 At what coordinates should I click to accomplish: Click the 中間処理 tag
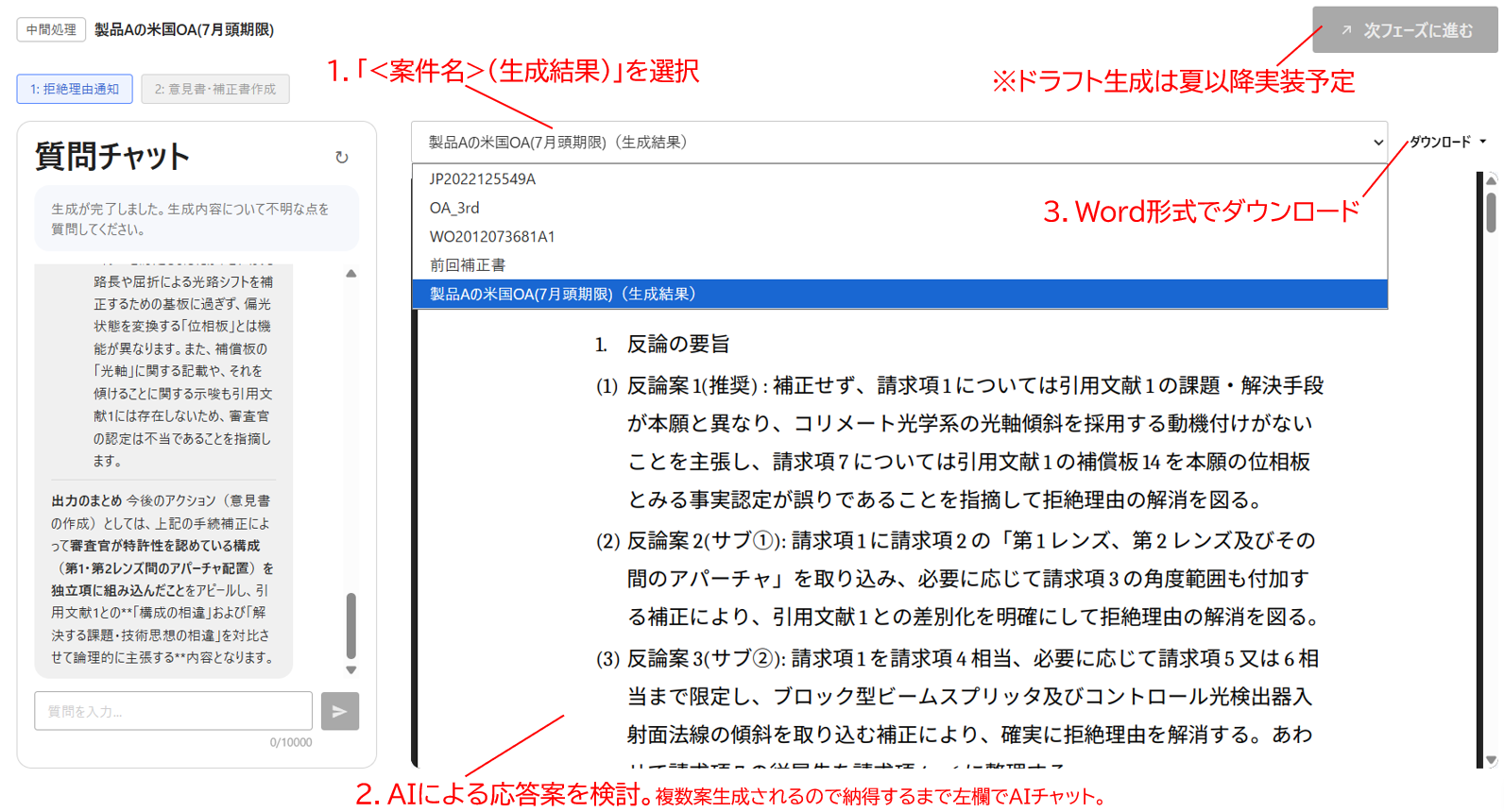pyautogui.click(x=51, y=29)
